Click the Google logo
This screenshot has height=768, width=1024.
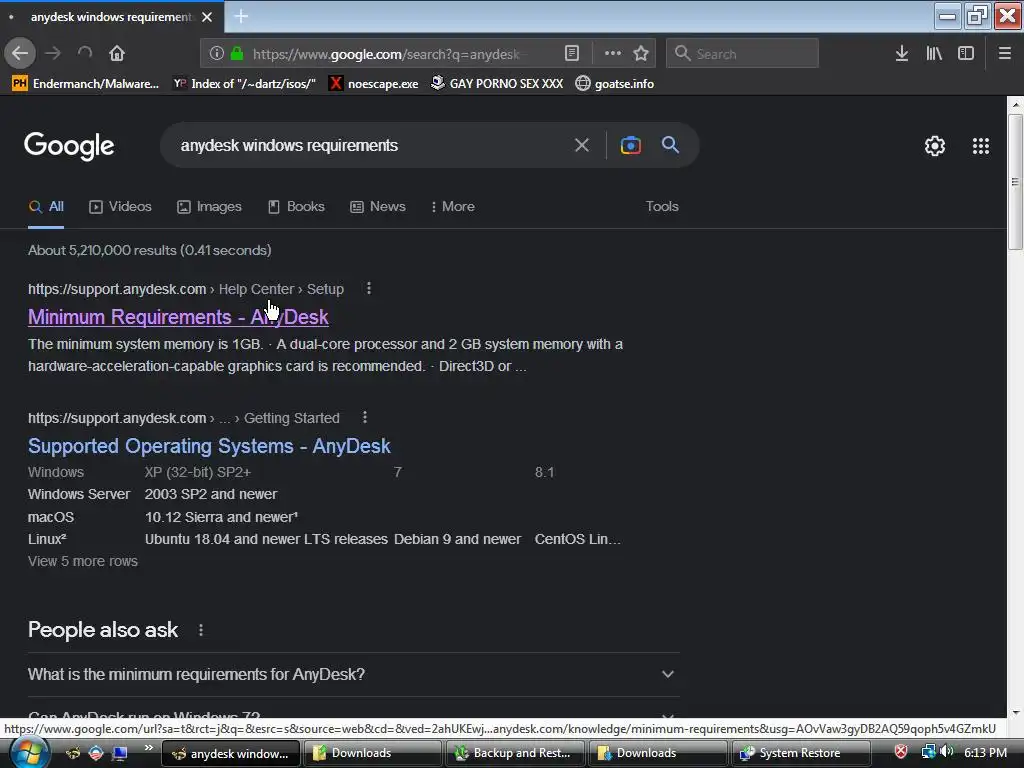point(69,146)
